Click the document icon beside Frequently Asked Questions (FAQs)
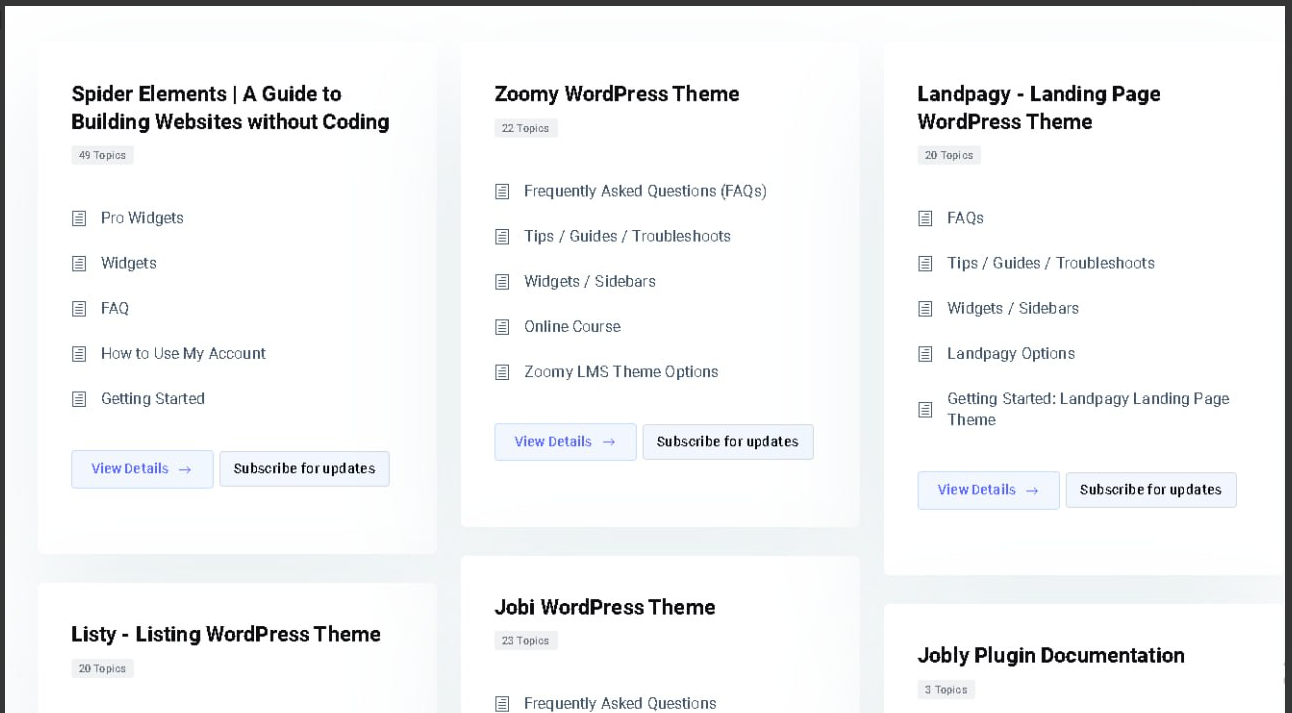Screen dimensions: 1292x713 click(502, 191)
